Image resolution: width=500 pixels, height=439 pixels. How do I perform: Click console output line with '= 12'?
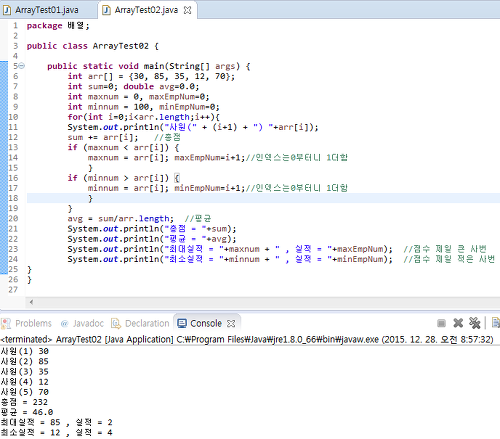tap(57, 433)
